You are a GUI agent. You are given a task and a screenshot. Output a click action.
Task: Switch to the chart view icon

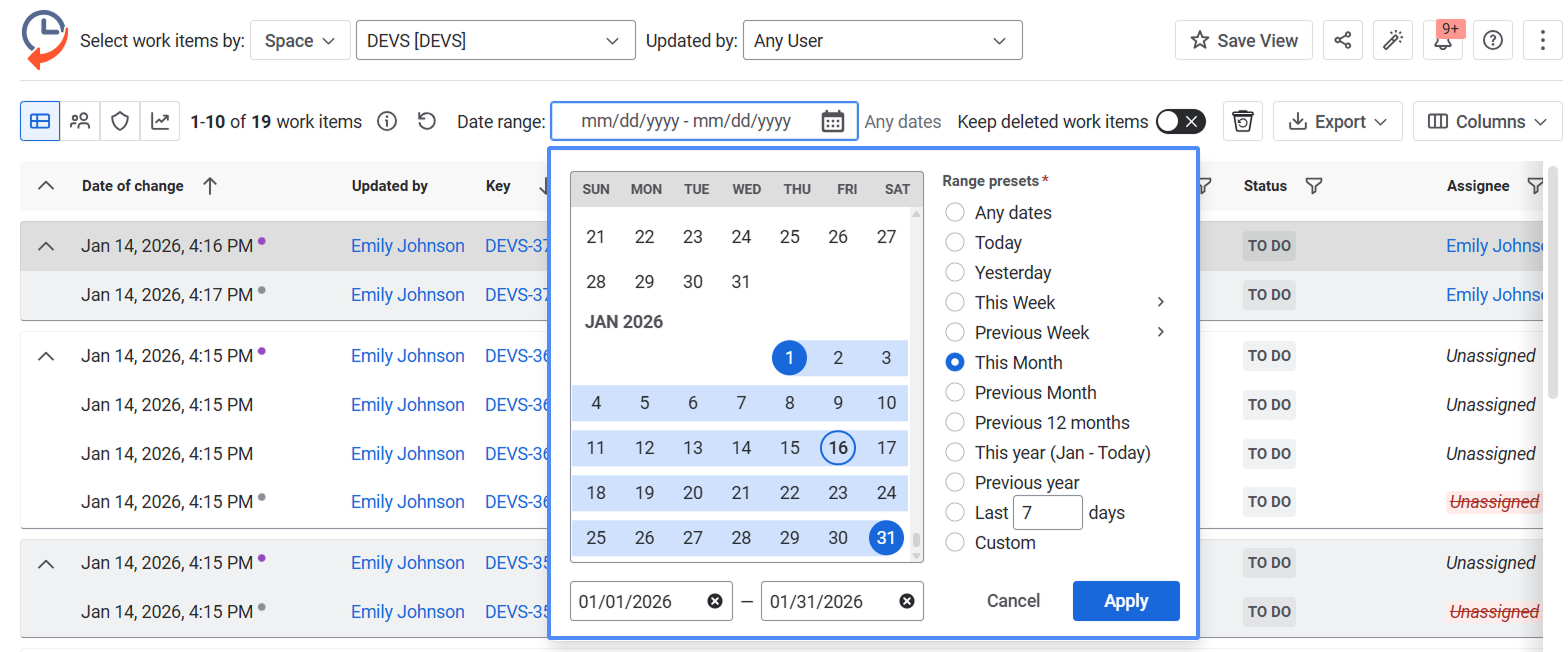point(160,121)
